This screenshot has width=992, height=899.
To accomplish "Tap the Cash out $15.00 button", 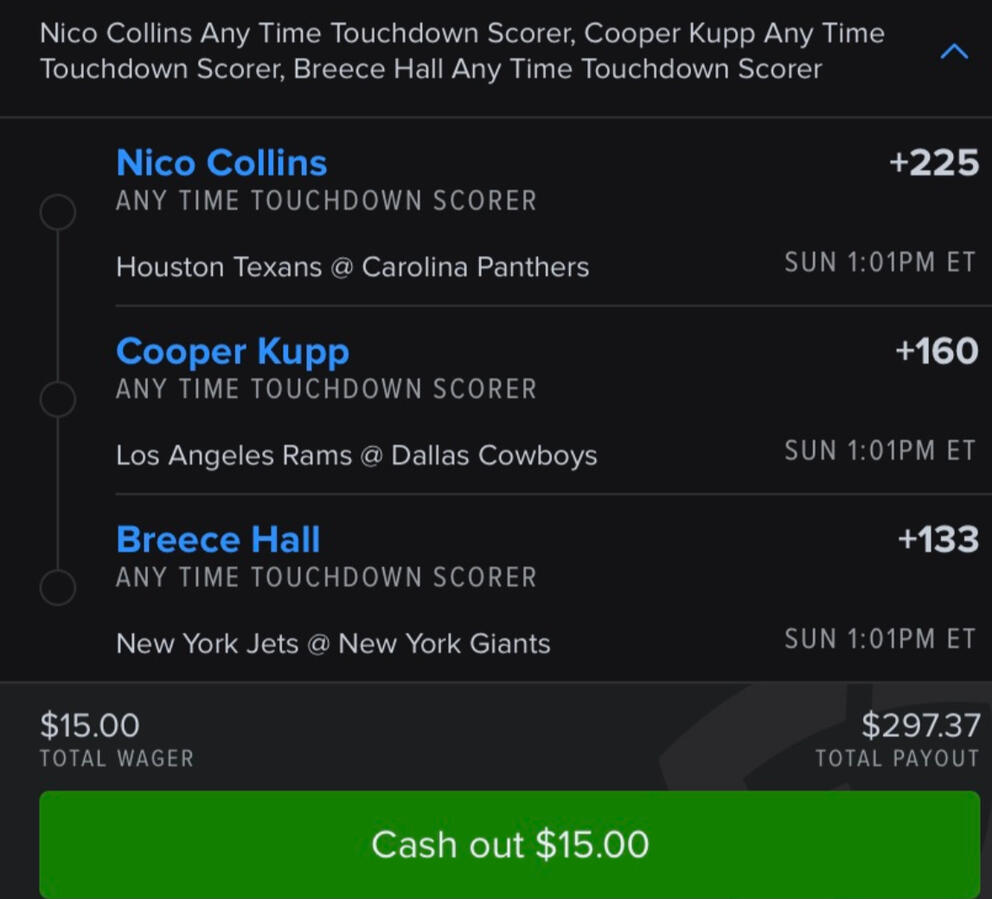I will 510,844.
